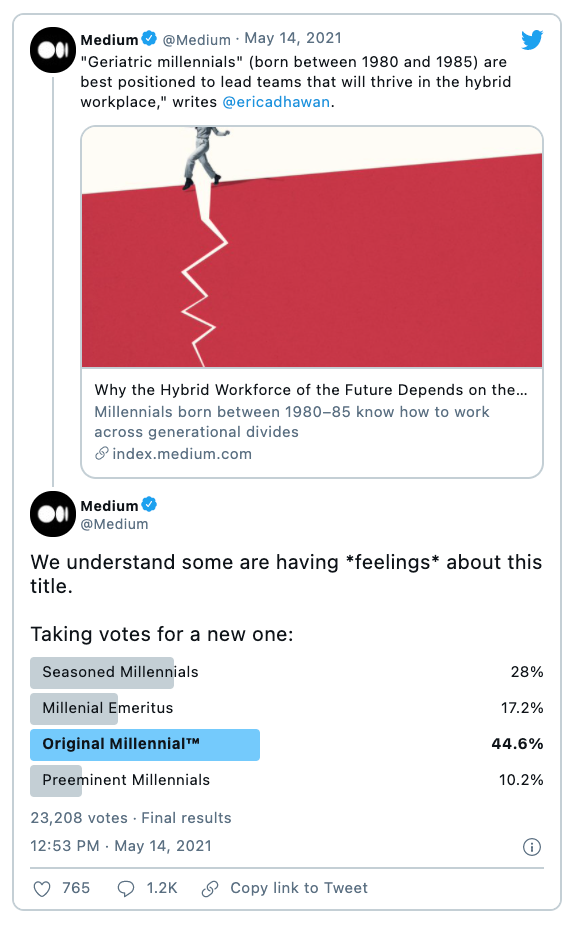The height and width of the screenshot is (926, 574).
Task: Click the blue verified badge beside the top Medium name
Action: tap(149, 39)
